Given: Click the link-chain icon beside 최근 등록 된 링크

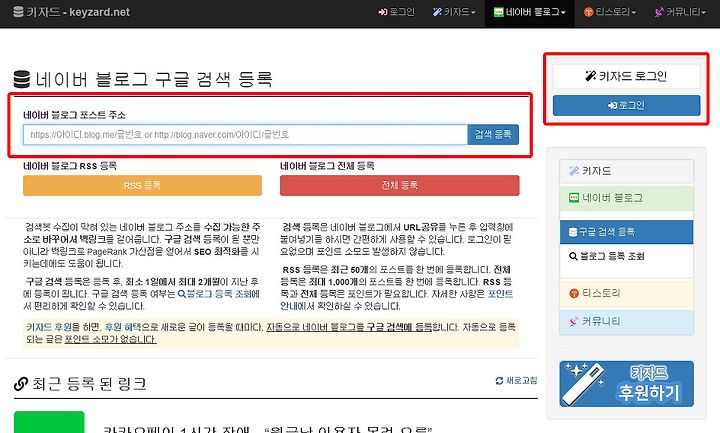Looking at the screenshot, I should tap(21, 383).
